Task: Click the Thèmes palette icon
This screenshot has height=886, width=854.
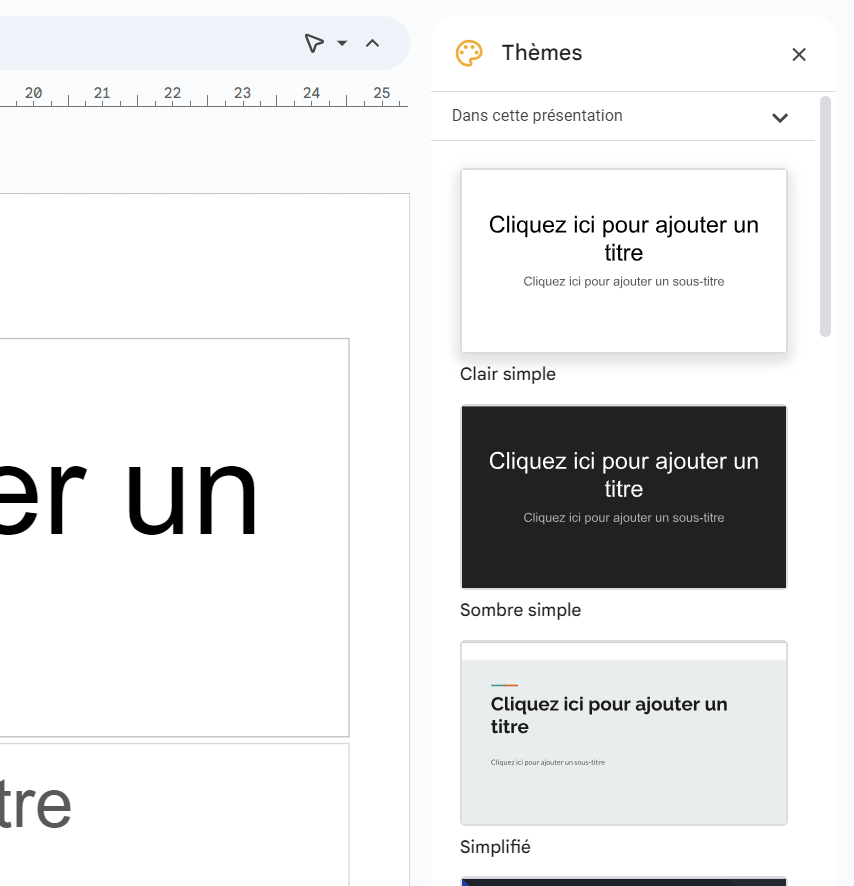Action: (469, 53)
